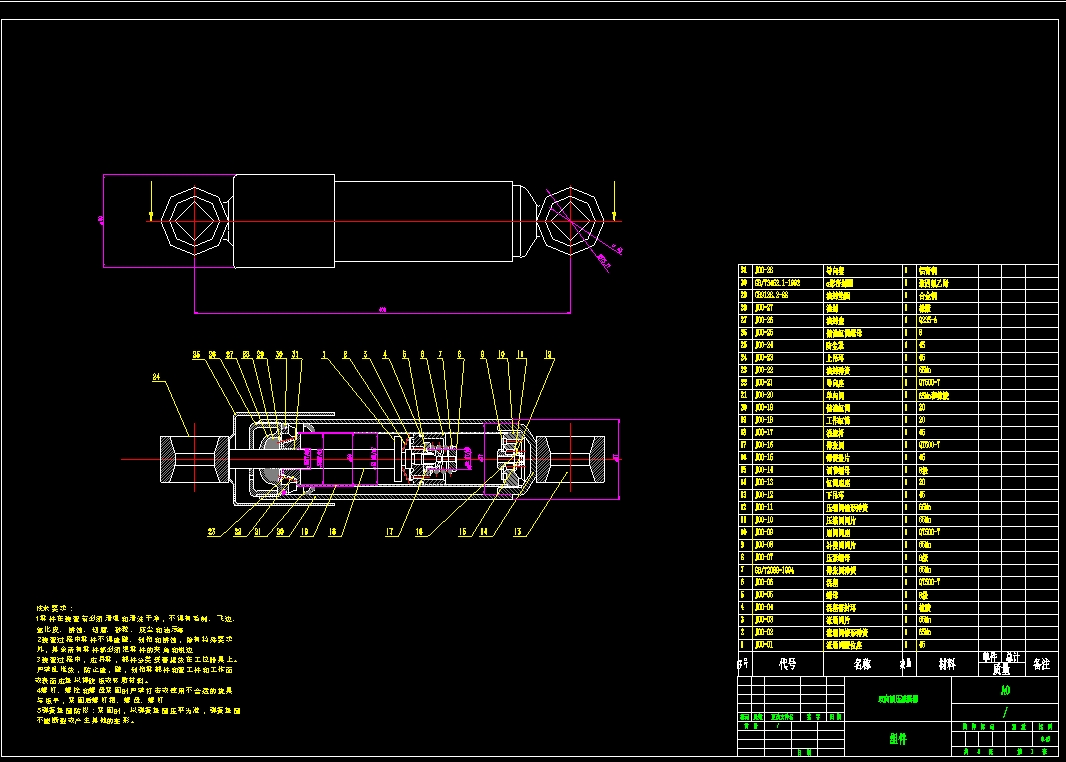
Task: Select part balloon number 15 below section view
Action: 462,532
